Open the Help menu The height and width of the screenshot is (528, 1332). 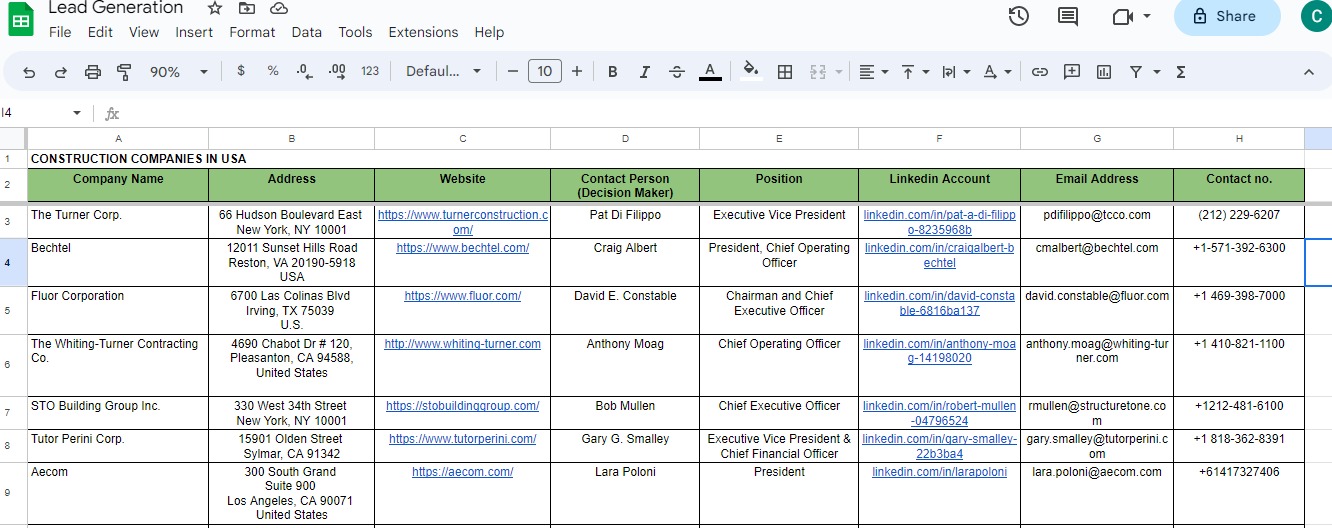point(489,32)
